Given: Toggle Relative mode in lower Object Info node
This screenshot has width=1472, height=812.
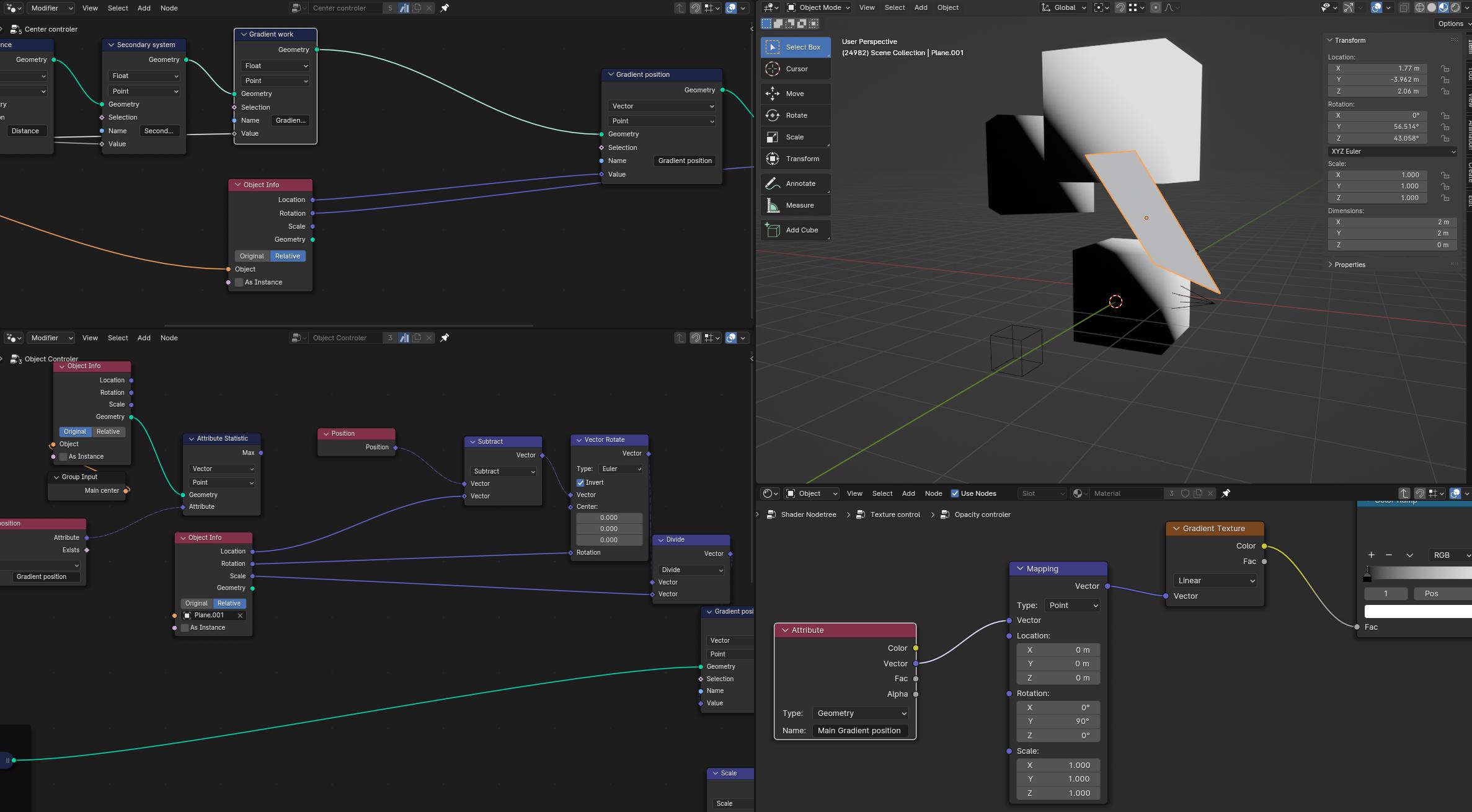Looking at the screenshot, I should coord(229,603).
